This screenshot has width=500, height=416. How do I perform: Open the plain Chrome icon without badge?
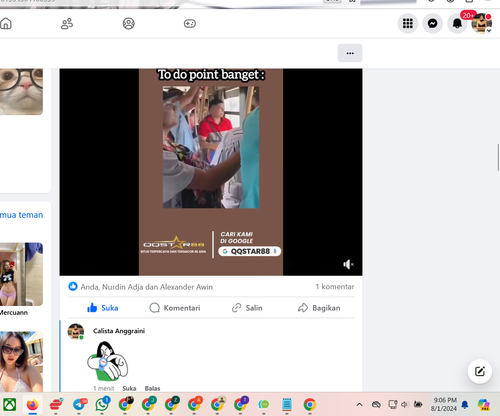(310, 405)
